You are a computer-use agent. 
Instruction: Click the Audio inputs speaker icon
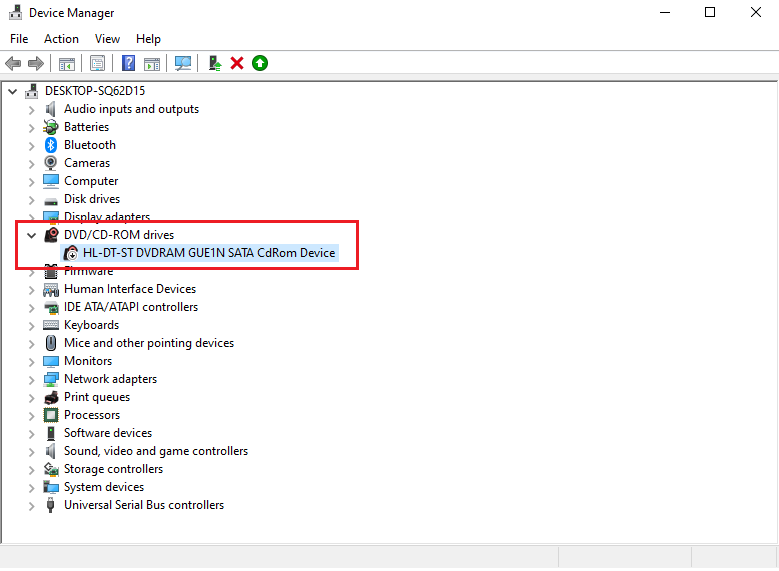click(x=51, y=109)
